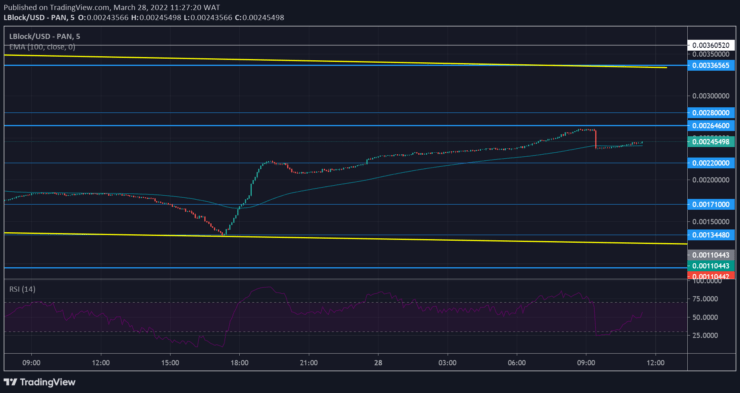
Task: Select the 0.00336565 price label
Action: click(711, 66)
